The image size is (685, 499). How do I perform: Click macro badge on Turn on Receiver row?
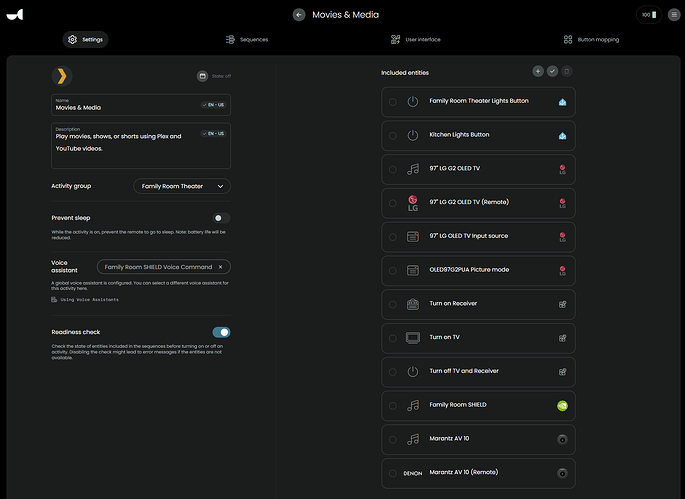tap(563, 305)
